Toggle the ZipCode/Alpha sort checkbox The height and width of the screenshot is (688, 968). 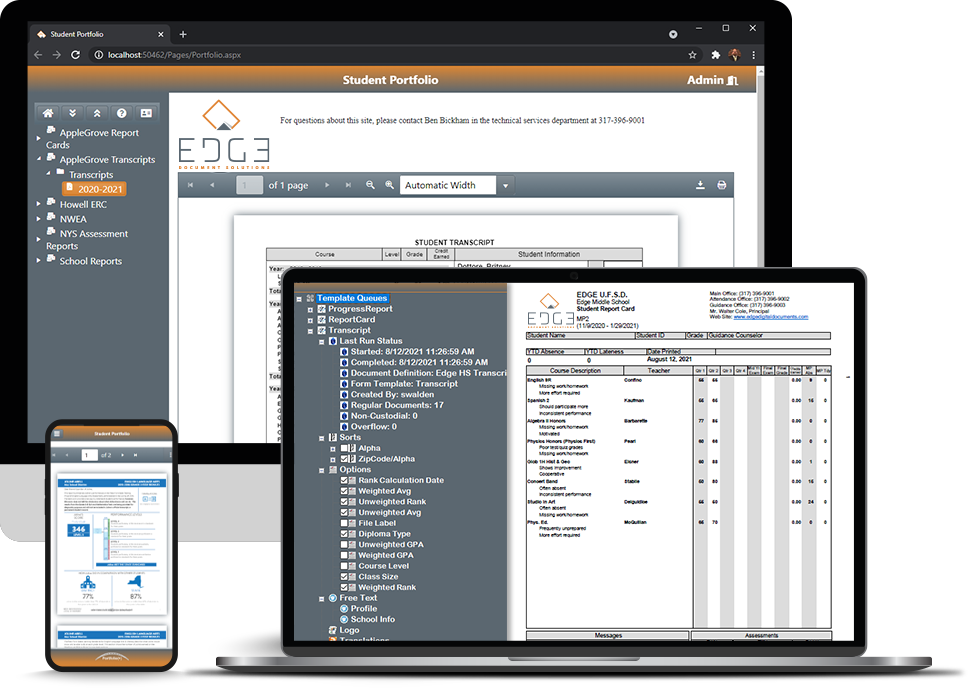pyautogui.click(x=344, y=459)
